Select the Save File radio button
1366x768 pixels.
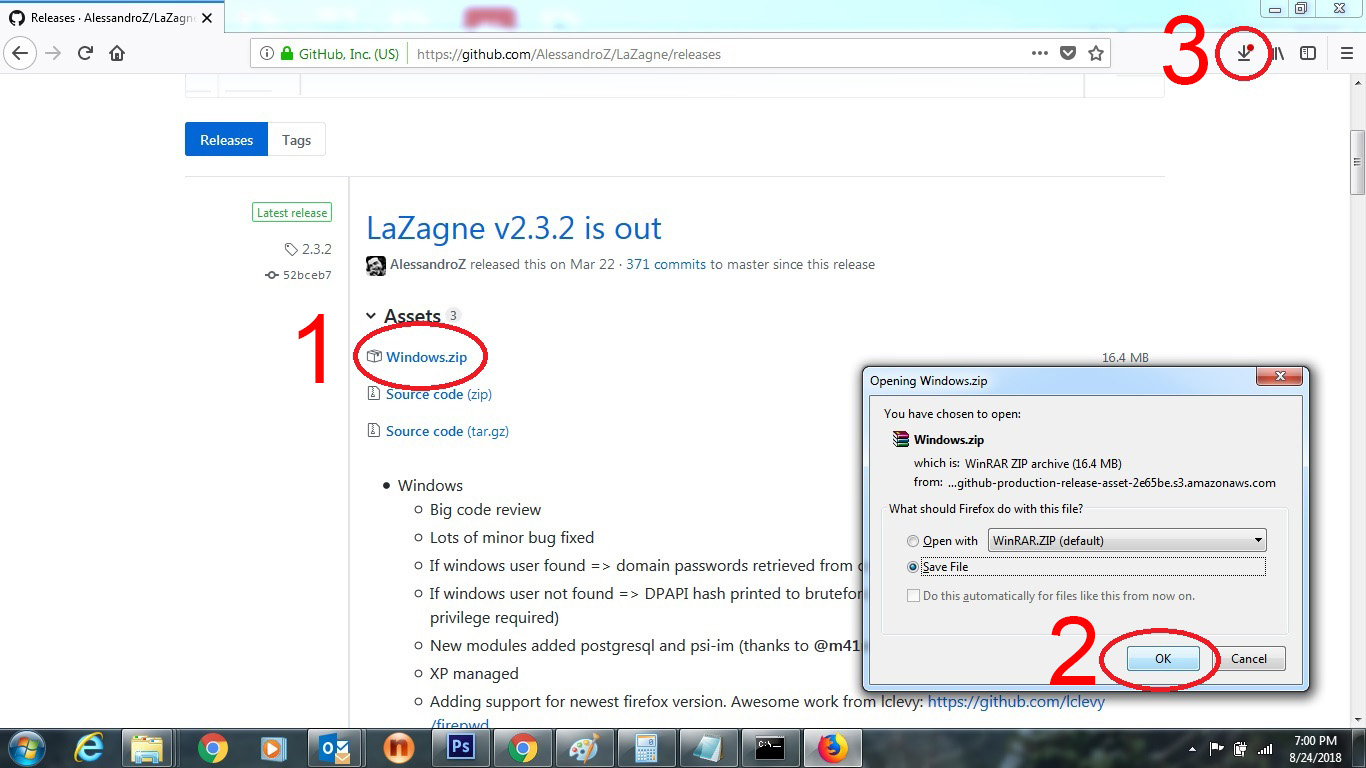pyautogui.click(x=912, y=567)
